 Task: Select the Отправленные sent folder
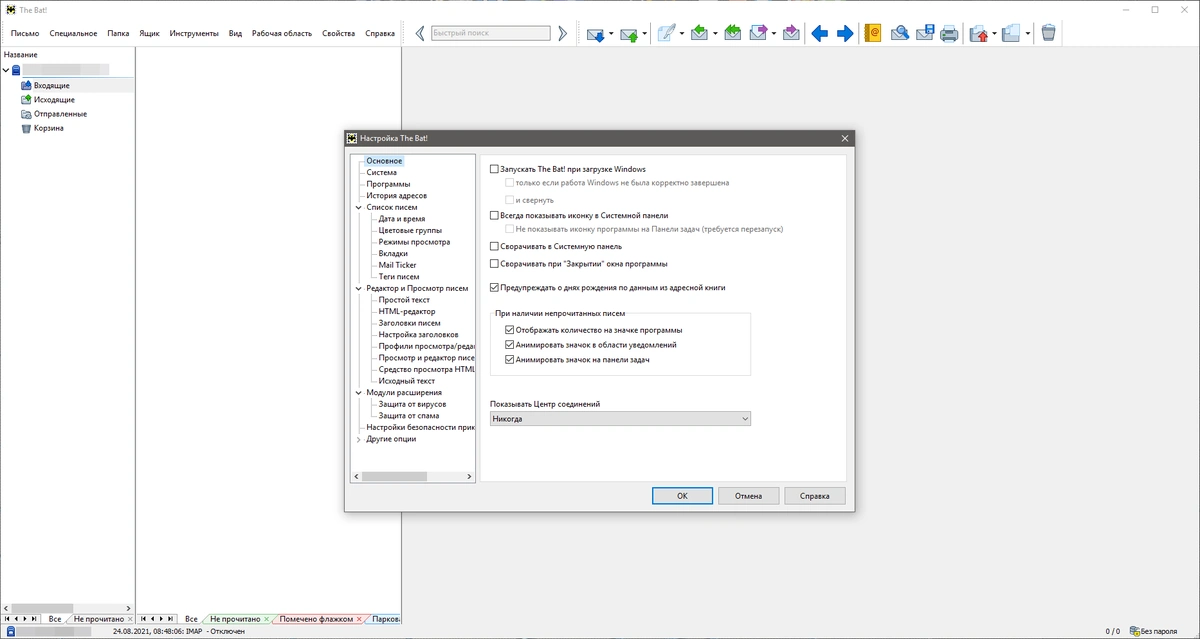point(59,114)
